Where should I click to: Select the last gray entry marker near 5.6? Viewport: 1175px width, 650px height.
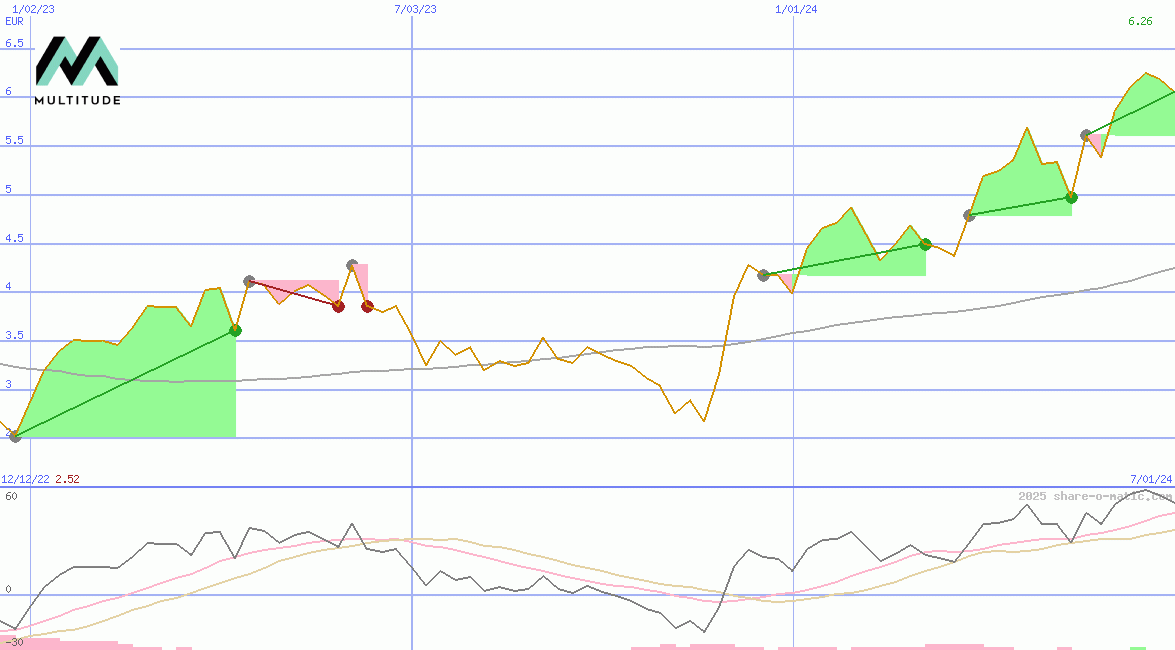tap(1086, 135)
